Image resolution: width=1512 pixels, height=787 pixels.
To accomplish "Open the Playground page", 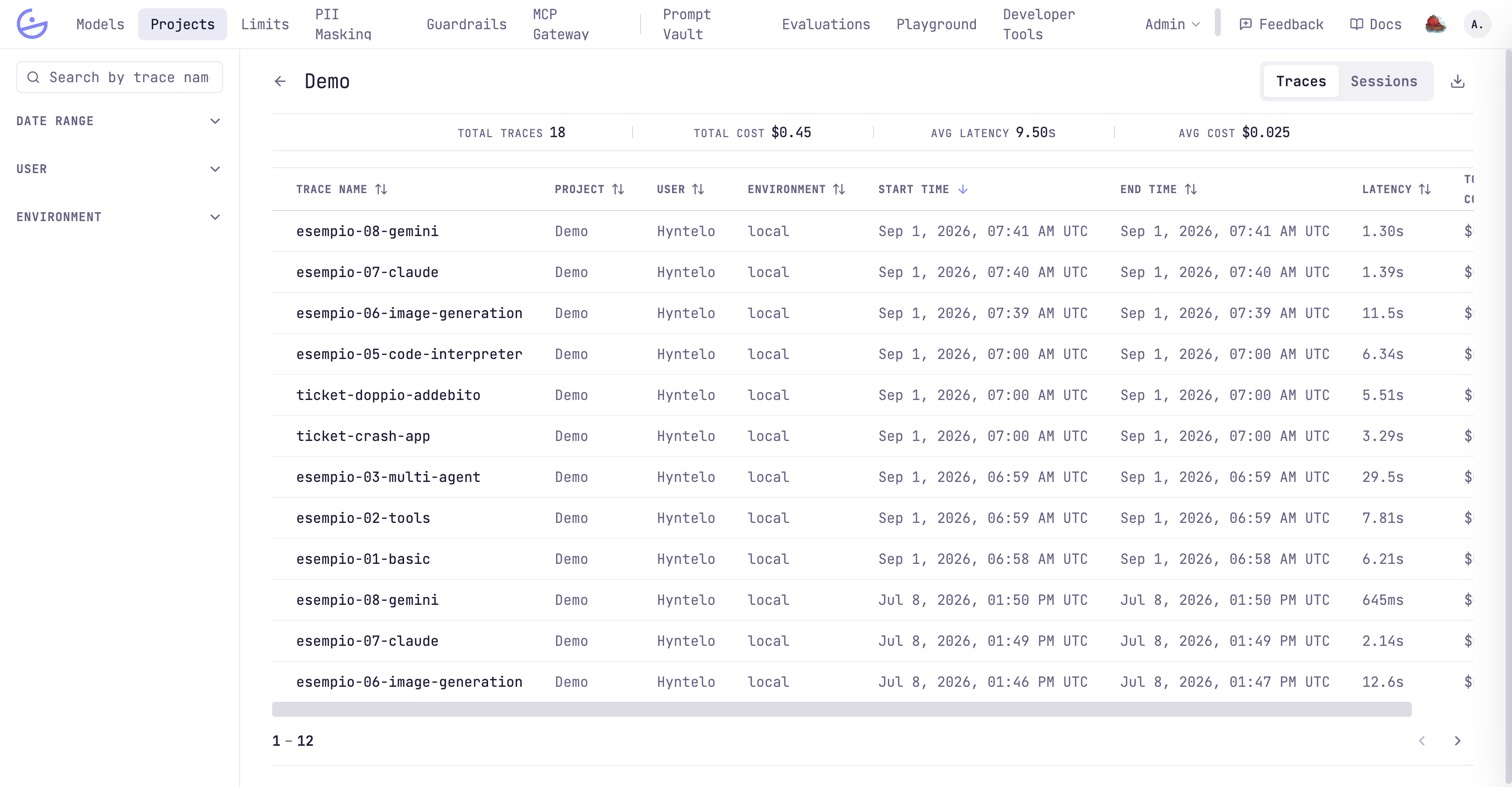I will pos(936,24).
